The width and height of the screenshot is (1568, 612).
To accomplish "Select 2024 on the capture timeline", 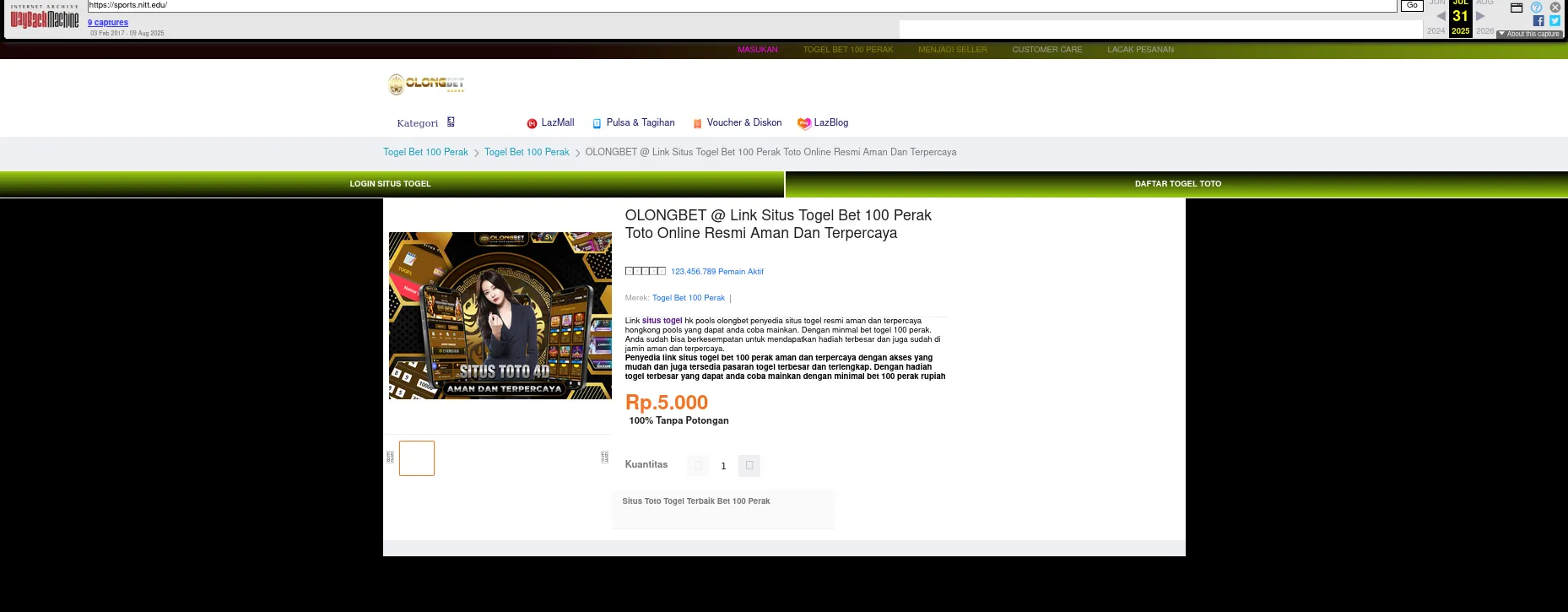I will pos(1436,31).
